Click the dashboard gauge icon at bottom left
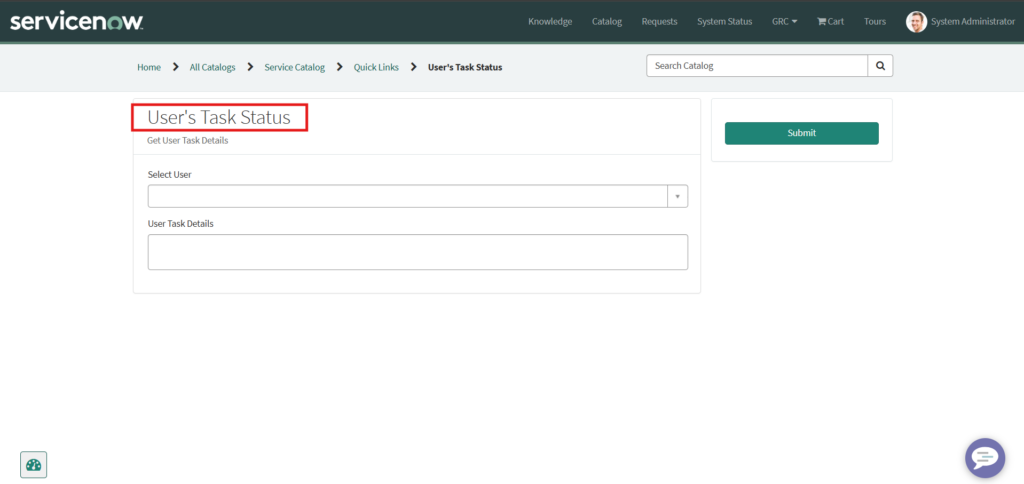 point(34,465)
